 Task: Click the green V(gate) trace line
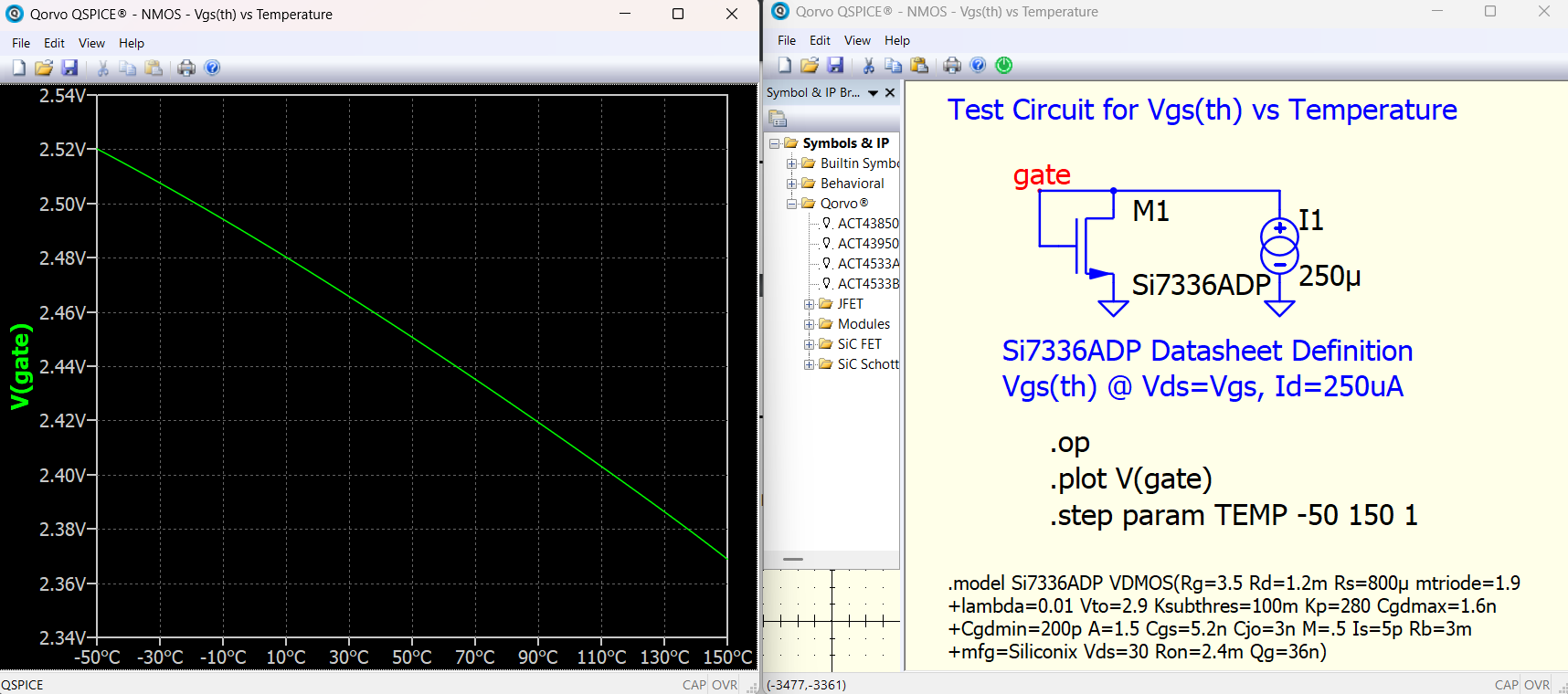tap(411, 337)
